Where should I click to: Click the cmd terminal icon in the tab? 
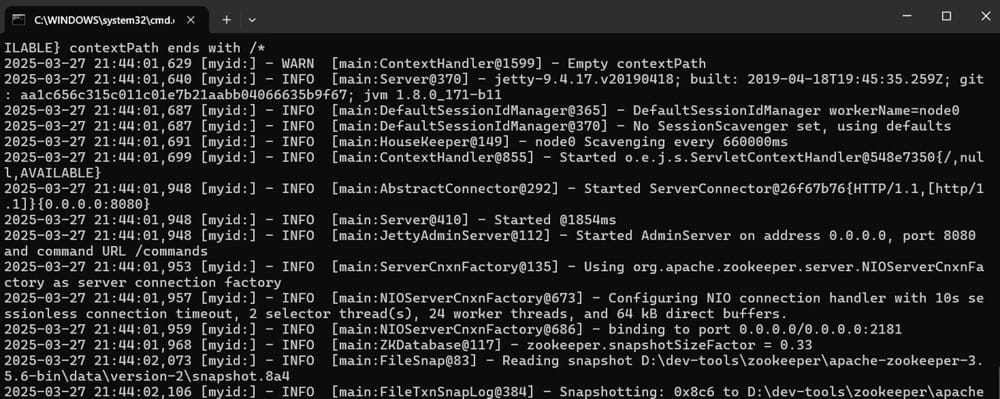pos(18,19)
